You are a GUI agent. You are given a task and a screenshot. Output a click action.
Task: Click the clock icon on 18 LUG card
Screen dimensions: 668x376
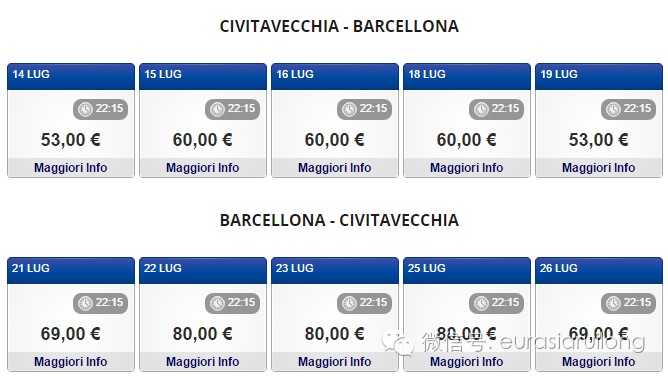[x=481, y=109]
